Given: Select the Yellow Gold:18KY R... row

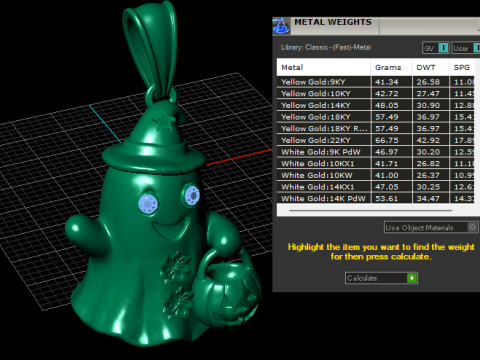Looking at the screenshot, I should tap(376, 128).
